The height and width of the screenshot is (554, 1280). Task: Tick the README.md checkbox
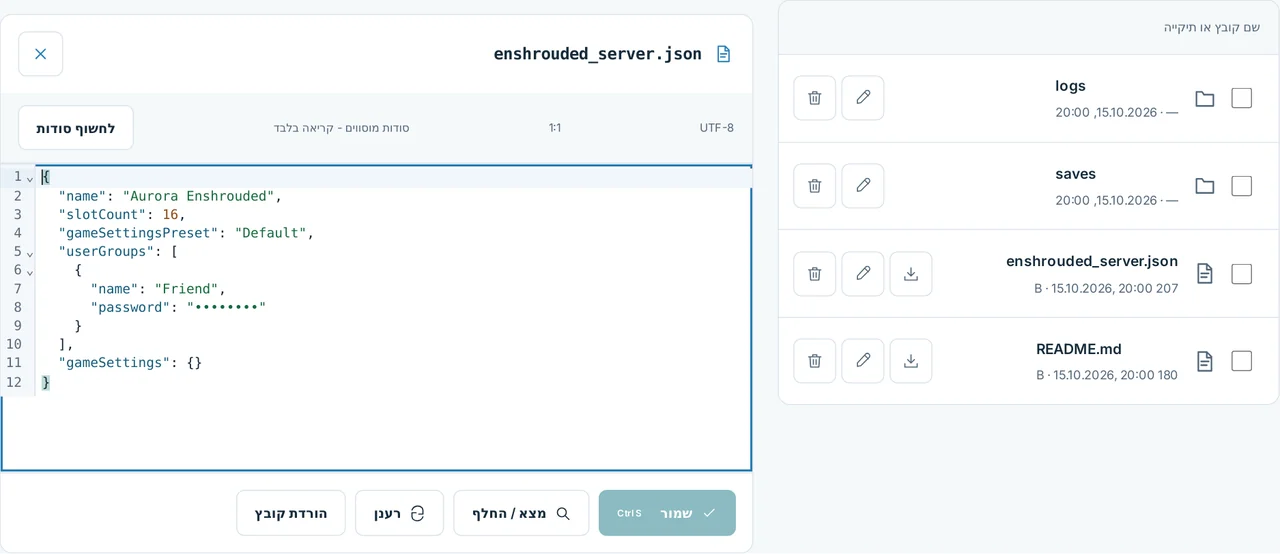coord(1242,361)
